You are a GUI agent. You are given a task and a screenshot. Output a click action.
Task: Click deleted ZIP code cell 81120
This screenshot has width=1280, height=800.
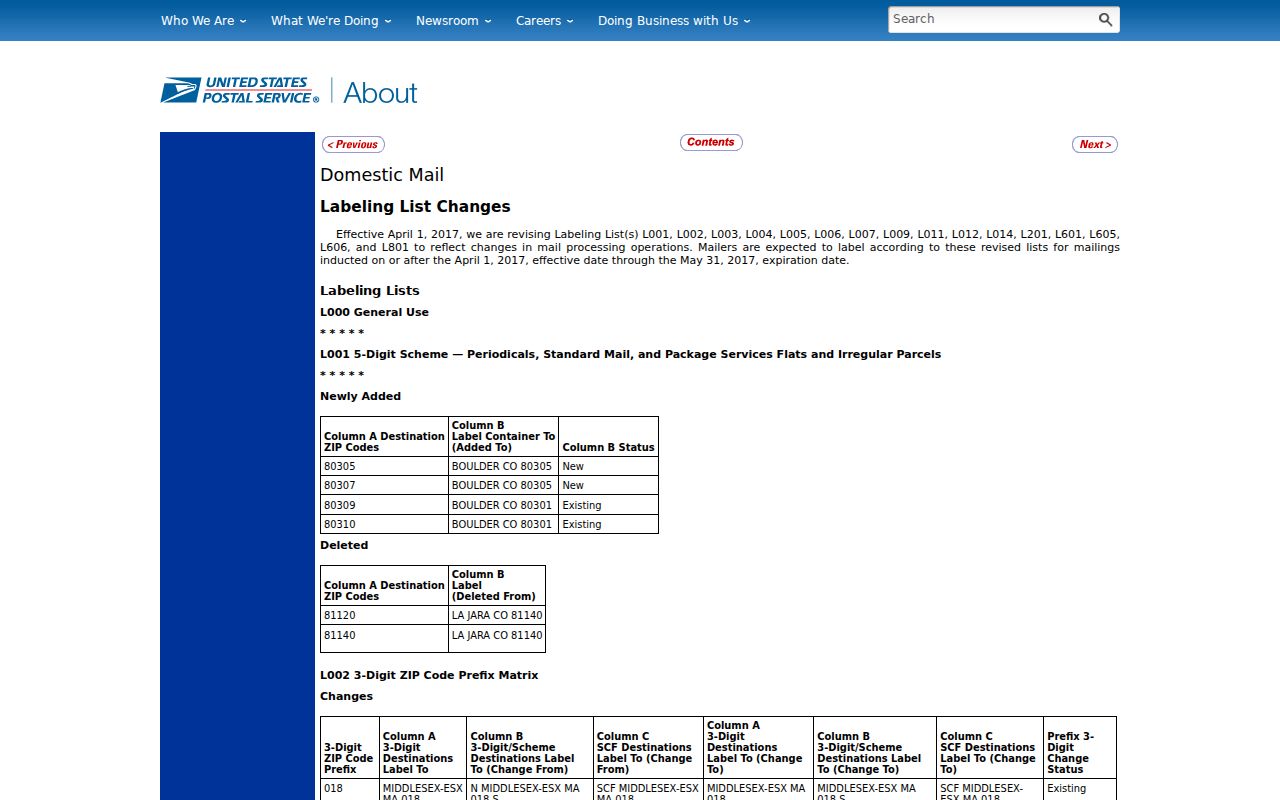pyautogui.click(x=384, y=615)
